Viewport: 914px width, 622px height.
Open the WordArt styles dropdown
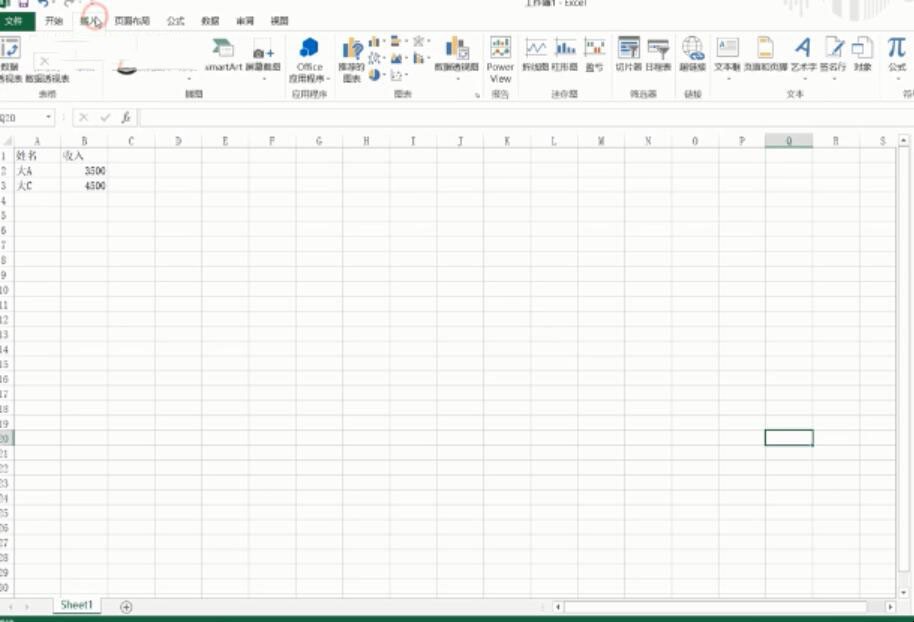click(x=803, y=78)
